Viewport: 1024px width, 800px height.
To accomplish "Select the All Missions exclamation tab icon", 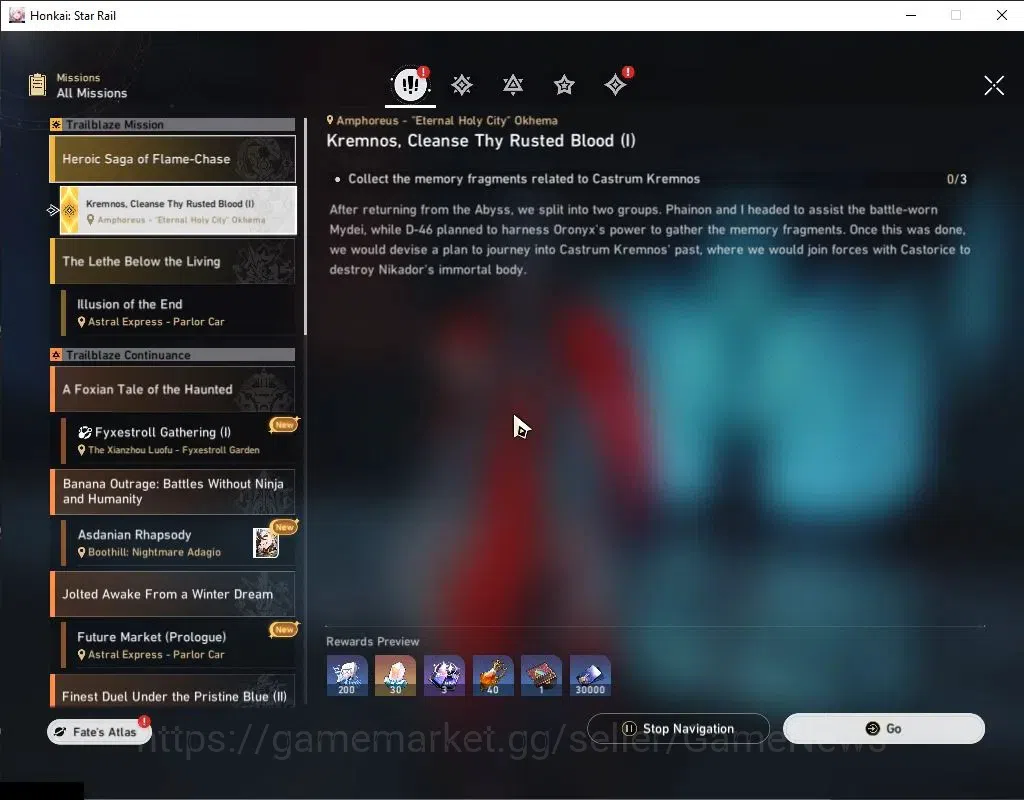I will [x=410, y=84].
